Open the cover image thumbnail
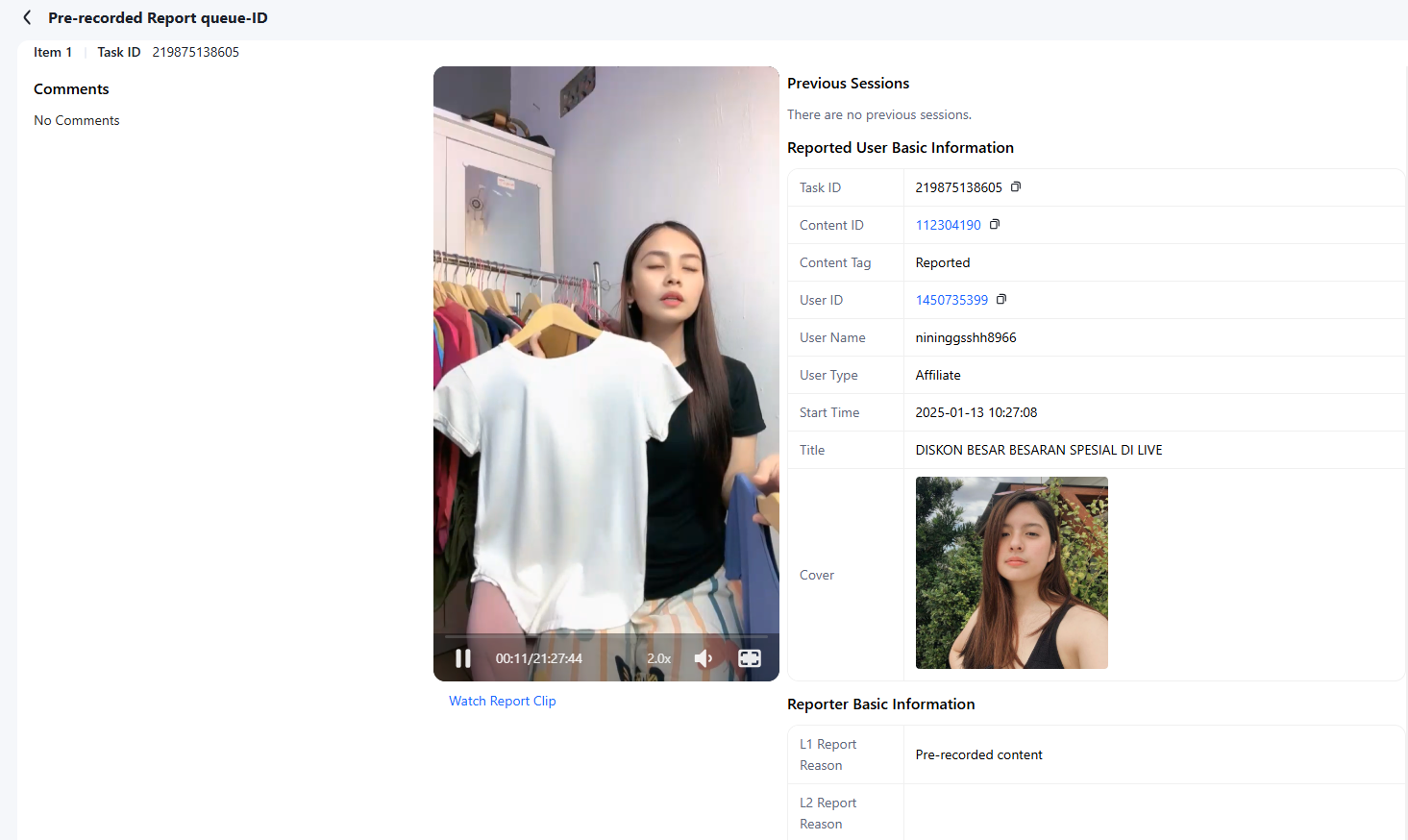Image resolution: width=1408 pixels, height=840 pixels. click(x=1011, y=573)
